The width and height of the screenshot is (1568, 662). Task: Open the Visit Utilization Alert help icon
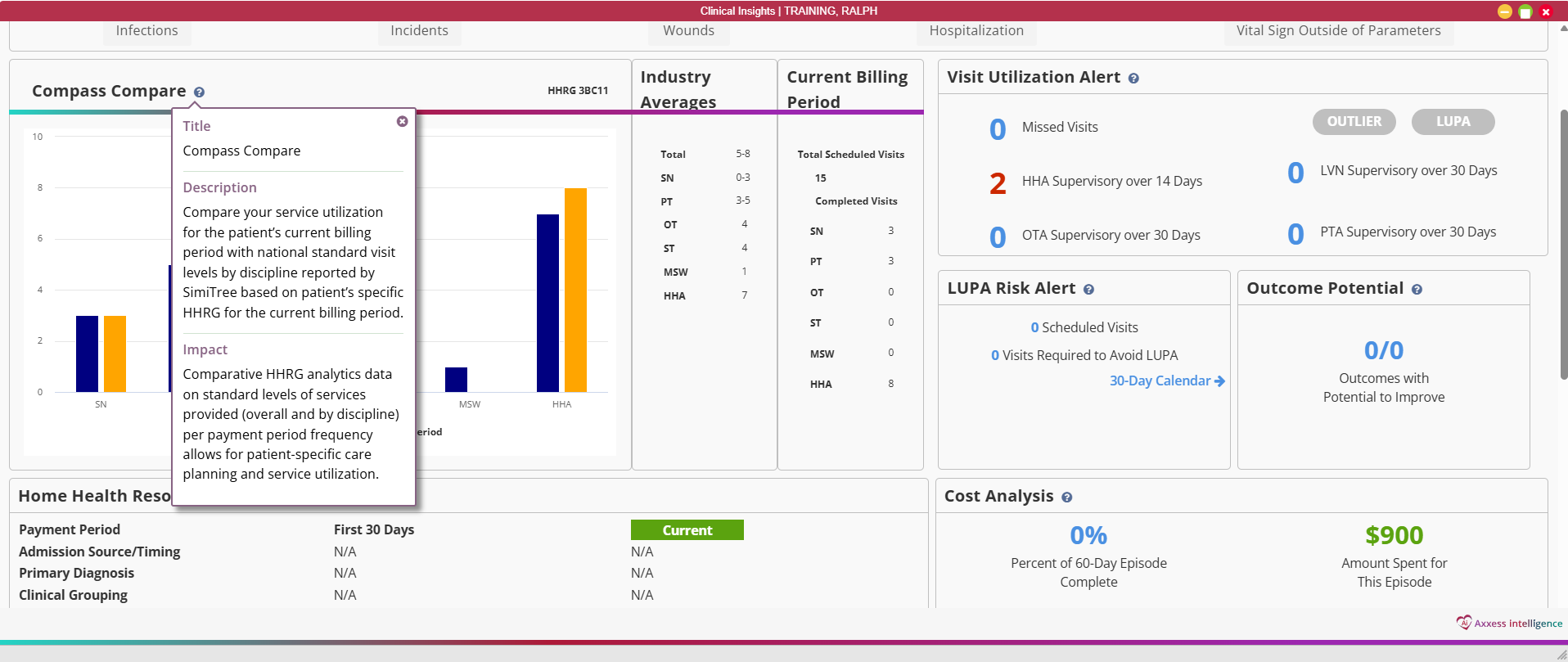point(1133,79)
